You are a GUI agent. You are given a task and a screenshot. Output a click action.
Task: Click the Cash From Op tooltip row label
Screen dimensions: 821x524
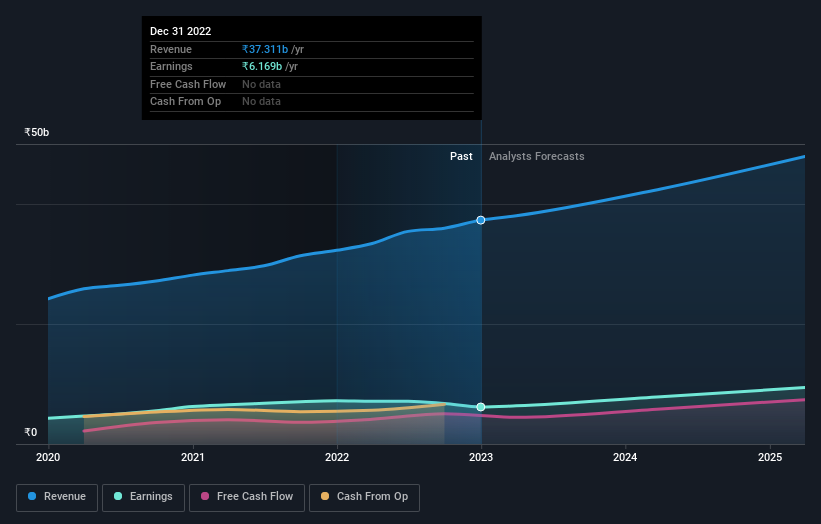[x=185, y=102]
